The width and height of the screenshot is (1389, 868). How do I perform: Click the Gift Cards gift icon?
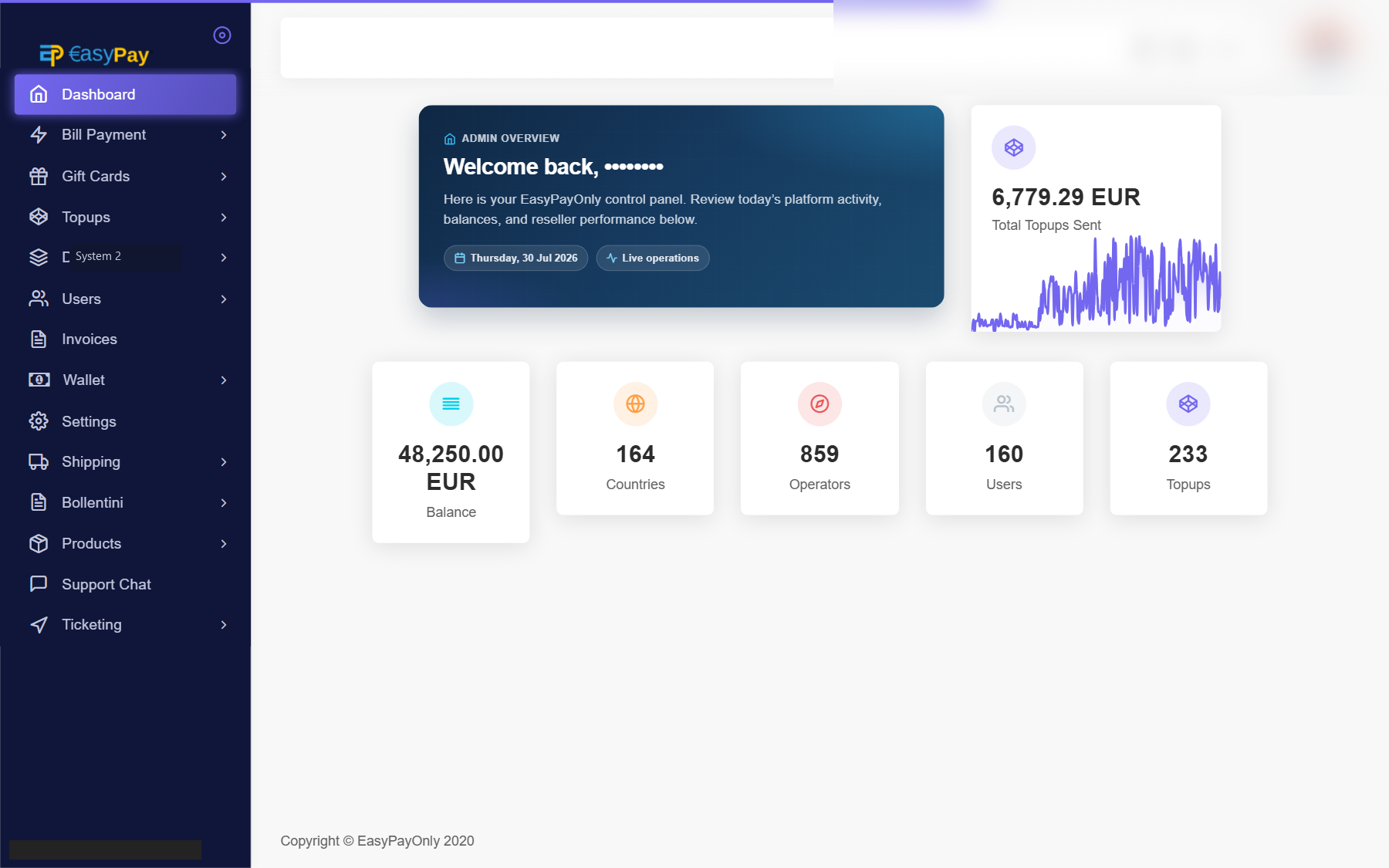pyautogui.click(x=39, y=176)
